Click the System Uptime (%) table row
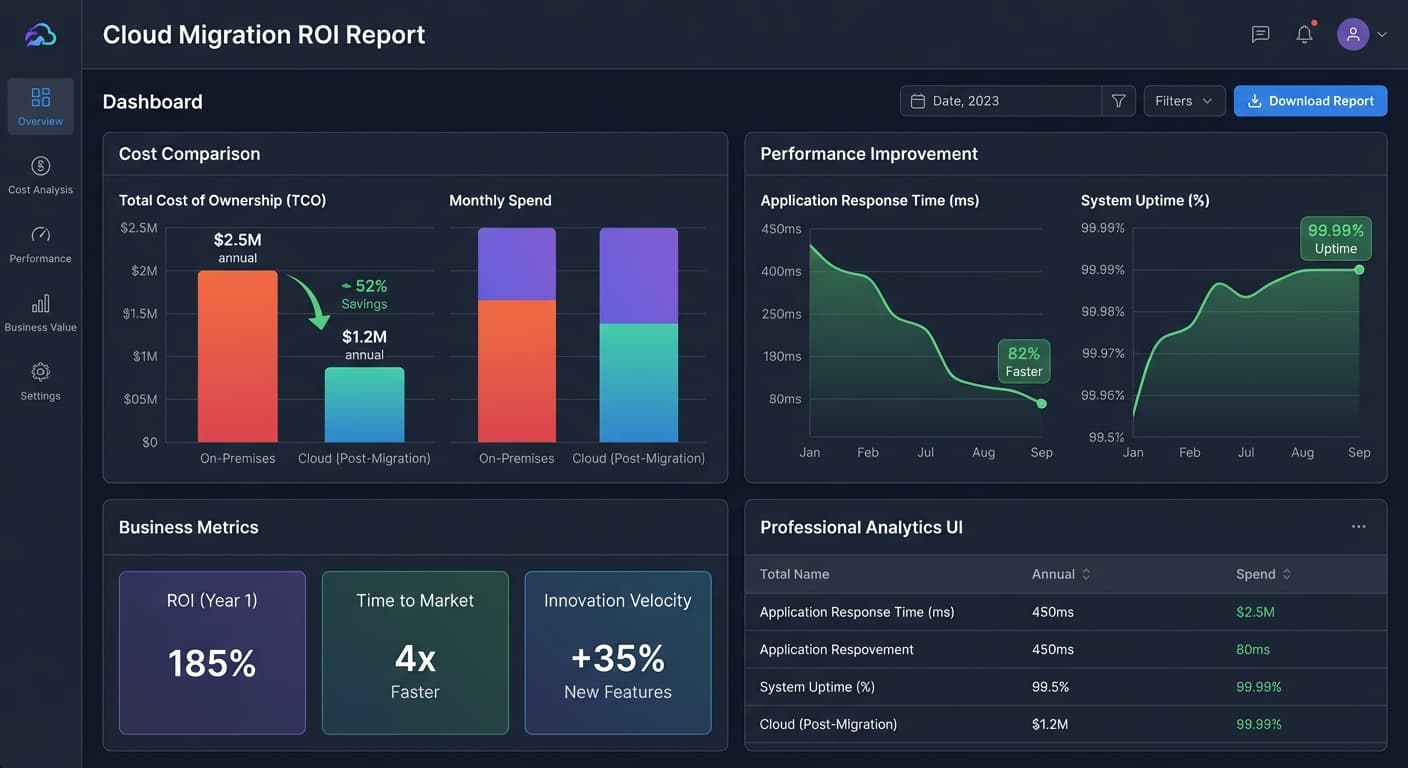This screenshot has width=1408, height=768. click(x=1066, y=687)
